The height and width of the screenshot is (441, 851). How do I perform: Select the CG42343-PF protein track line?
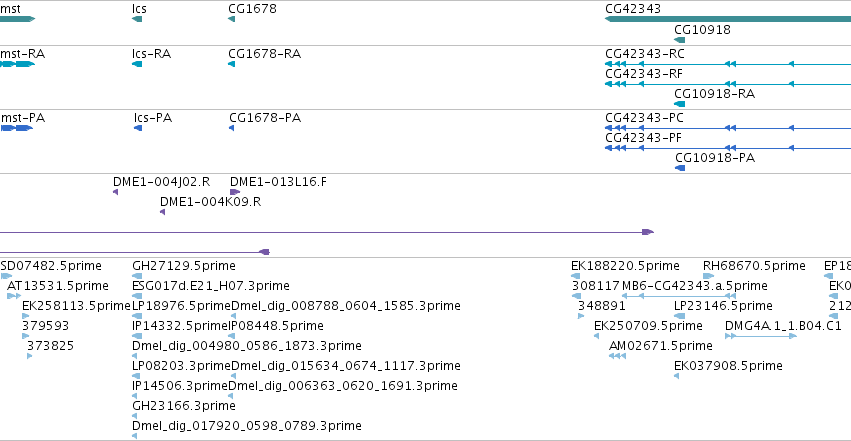pyautogui.click(x=728, y=148)
